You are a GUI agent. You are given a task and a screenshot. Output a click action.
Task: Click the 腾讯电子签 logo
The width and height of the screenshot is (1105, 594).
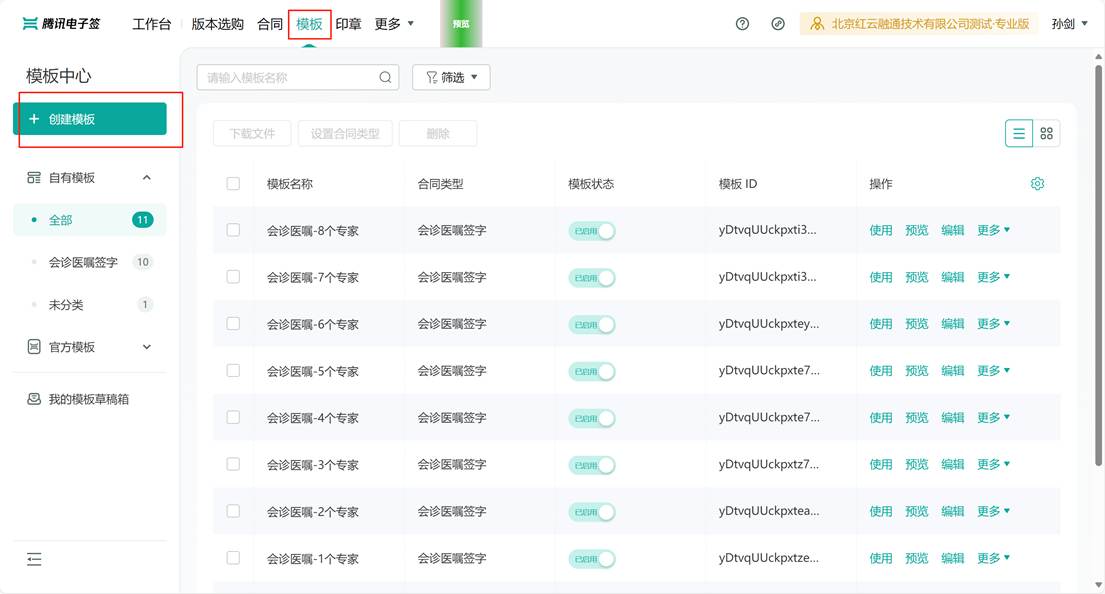62,24
